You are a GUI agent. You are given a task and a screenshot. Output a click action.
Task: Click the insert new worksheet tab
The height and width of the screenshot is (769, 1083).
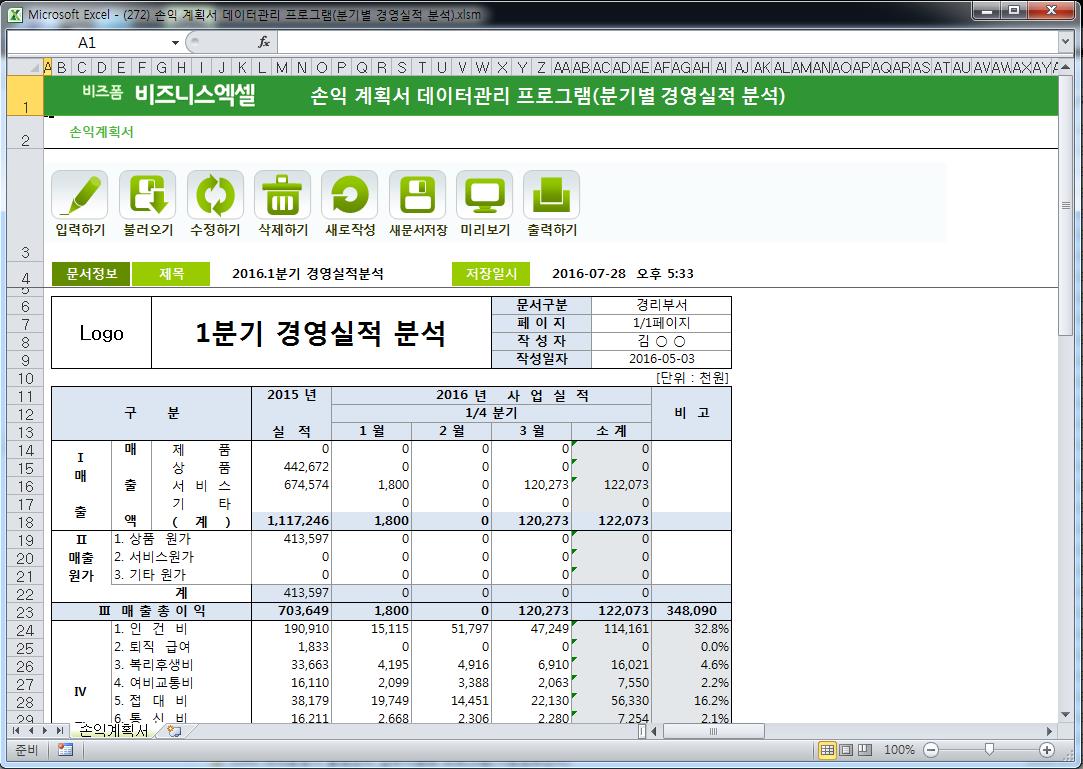coord(174,732)
